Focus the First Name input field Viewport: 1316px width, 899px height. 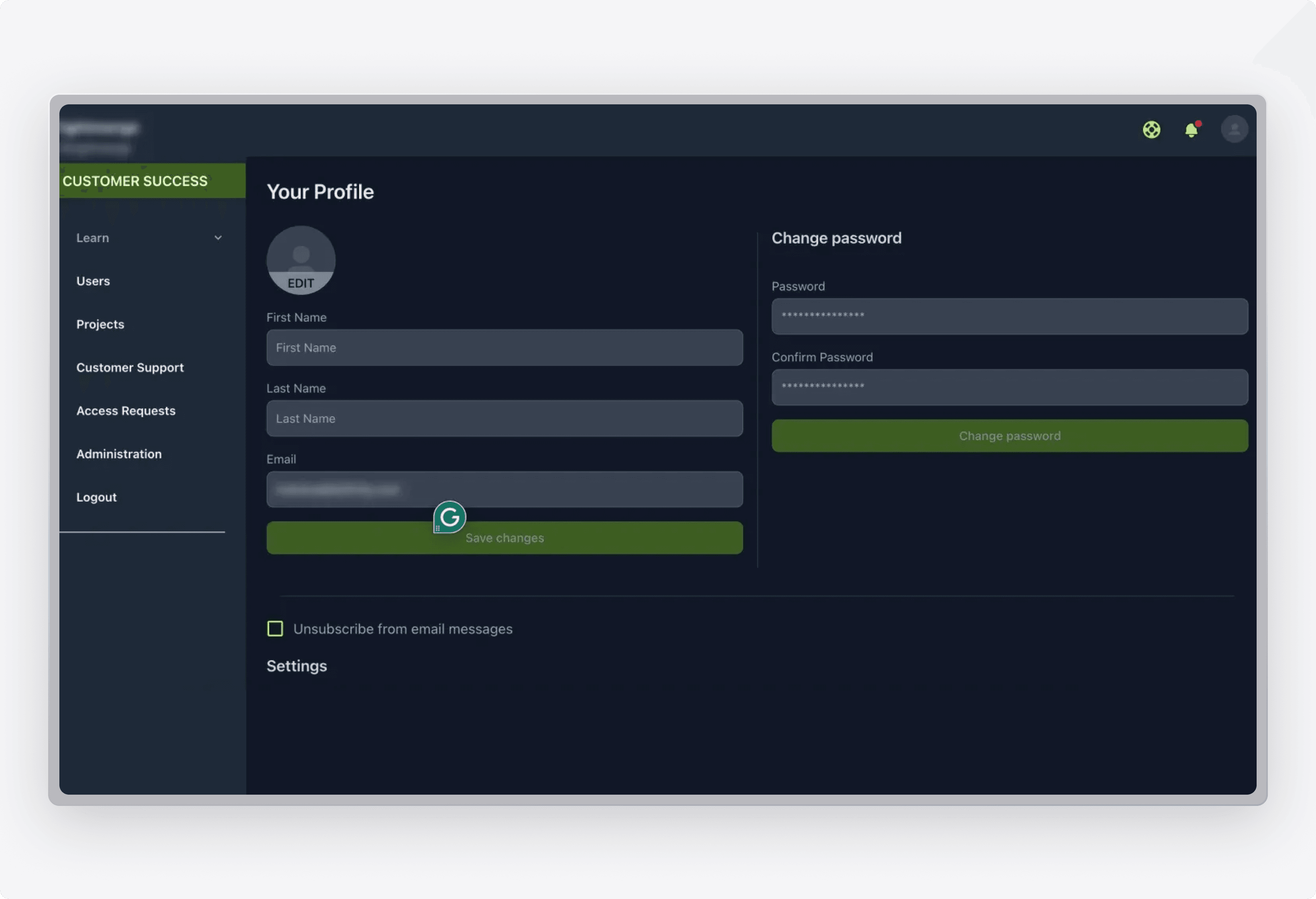click(505, 347)
